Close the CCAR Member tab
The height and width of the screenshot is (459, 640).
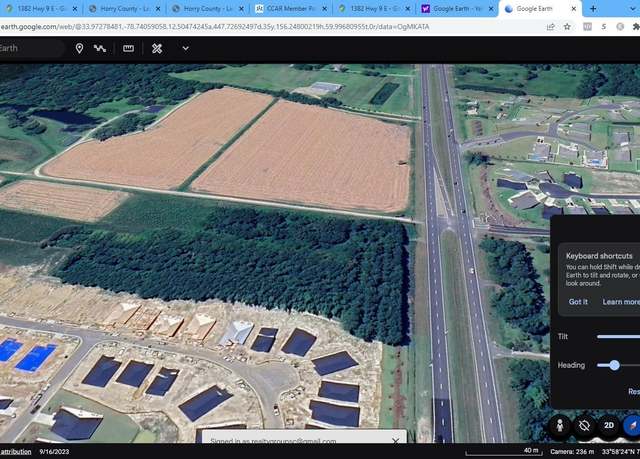pyautogui.click(x=324, y=9)
